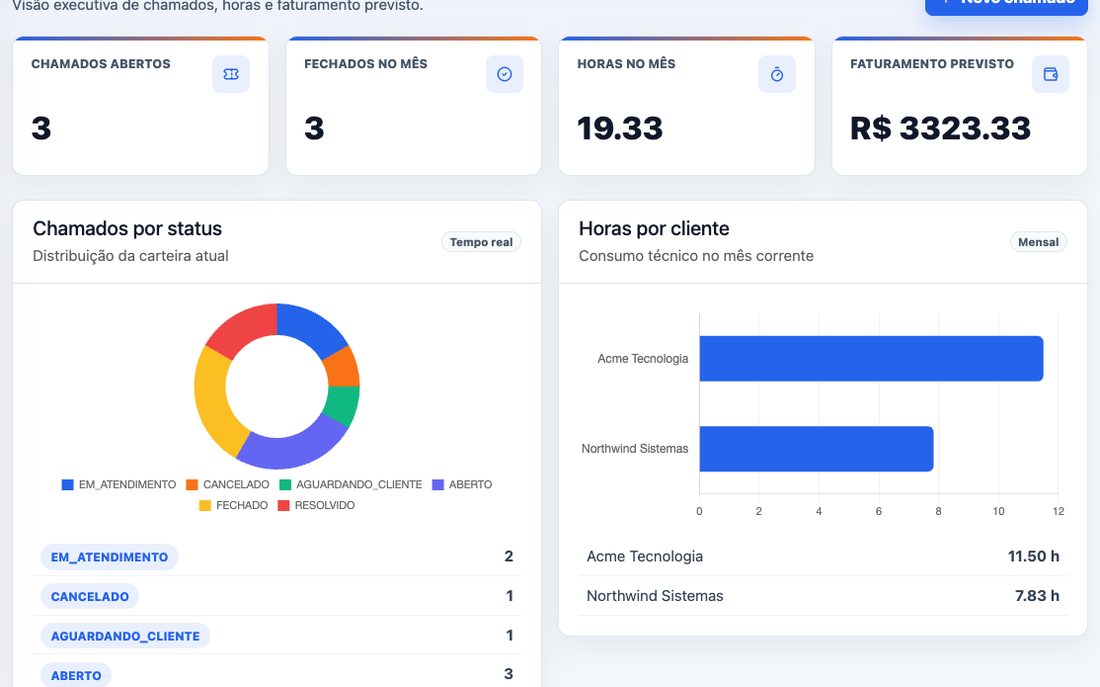Image resolution: width=1100 pixels, height=687 pixels.
Task: Click the ticket icon in Chamados Abertos card
Action: (231, 74)
